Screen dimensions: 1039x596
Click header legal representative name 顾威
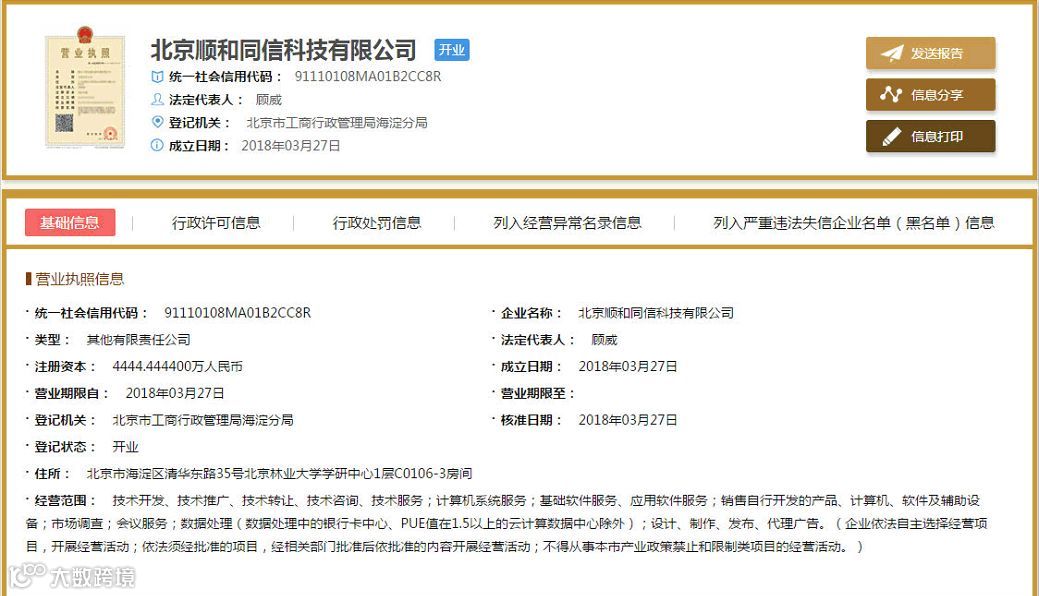(x=269, y=99)
